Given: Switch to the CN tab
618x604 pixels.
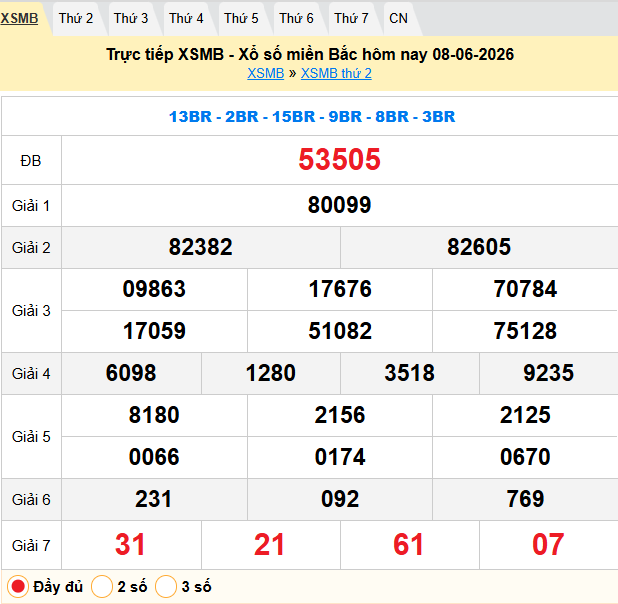Looking at the screenshot, I should coord(398,19).
